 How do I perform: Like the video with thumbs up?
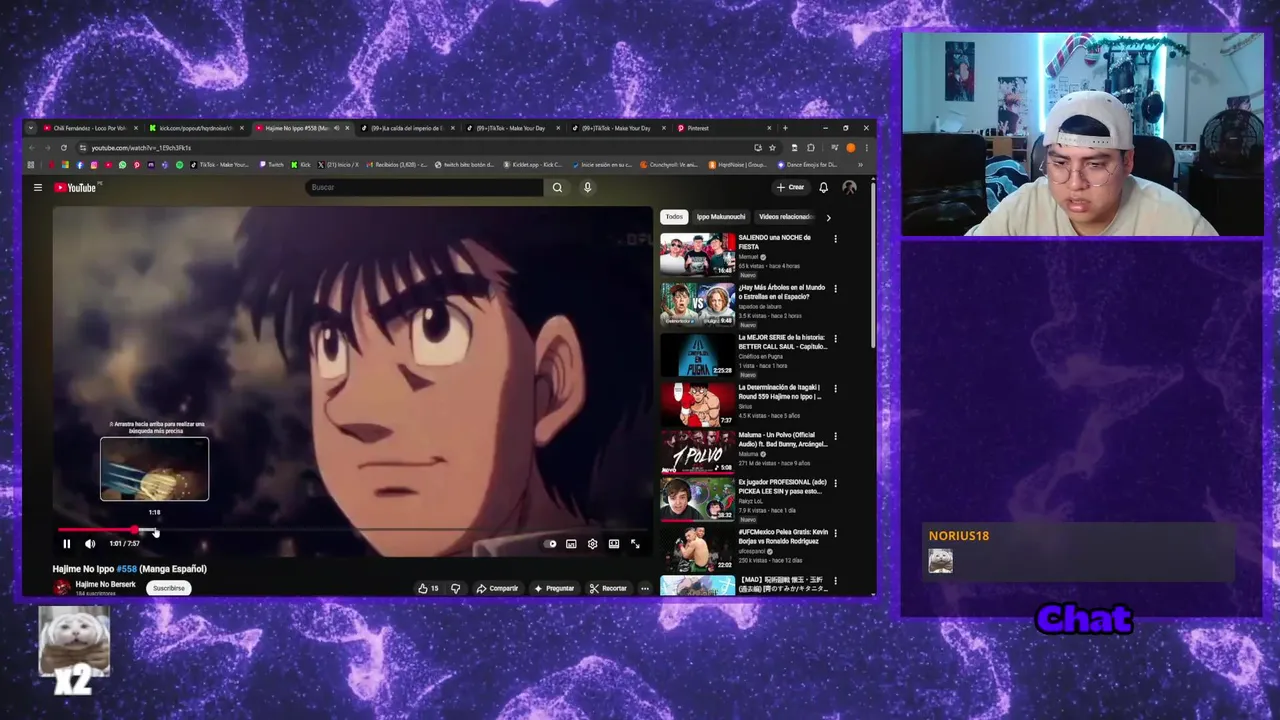(x=428, y=588)
